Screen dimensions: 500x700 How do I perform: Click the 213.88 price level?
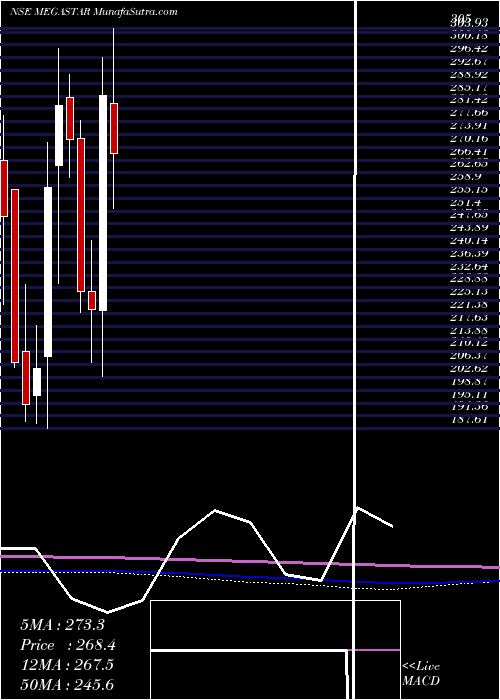(x=469, y=330)
